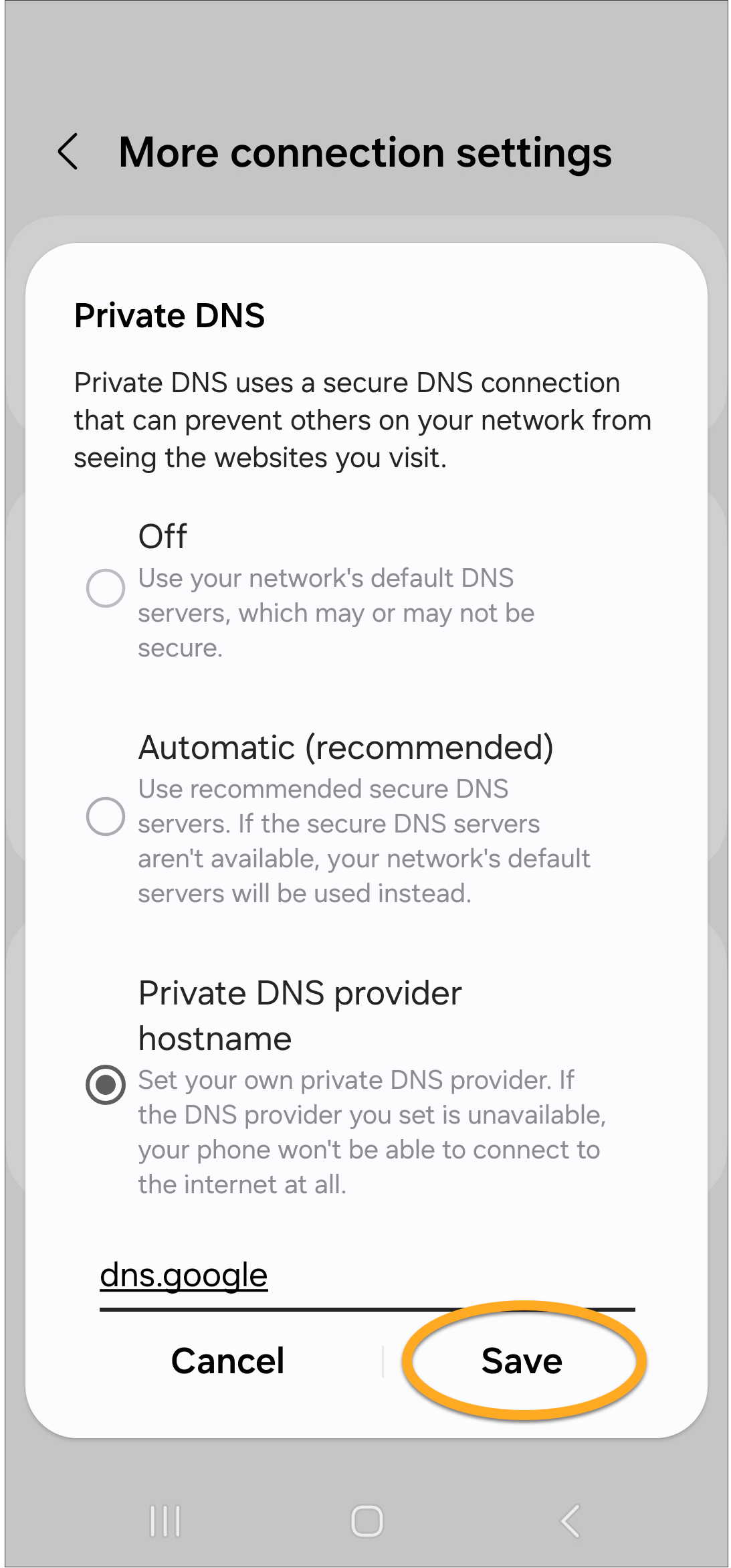Screen dimensions: 731x1568
Task: Choose the Automatic (recommended) radio button
Action: 106,816
